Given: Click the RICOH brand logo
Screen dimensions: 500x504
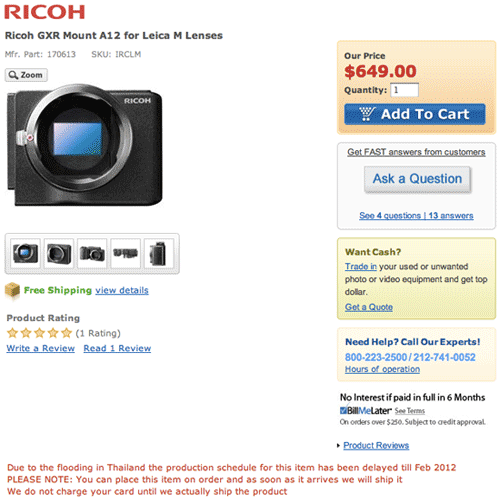Looking at the screenshot, I should (44, 12).
